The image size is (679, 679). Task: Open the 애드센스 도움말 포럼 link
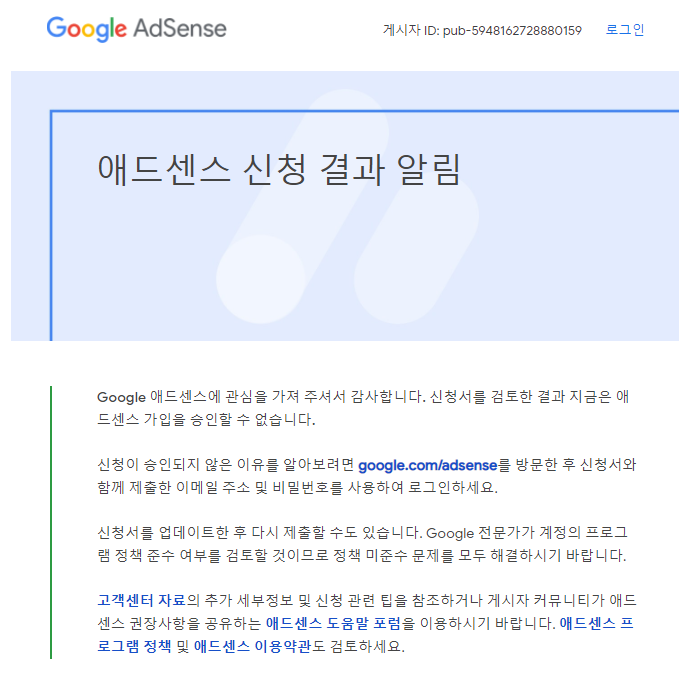point(333,623)
